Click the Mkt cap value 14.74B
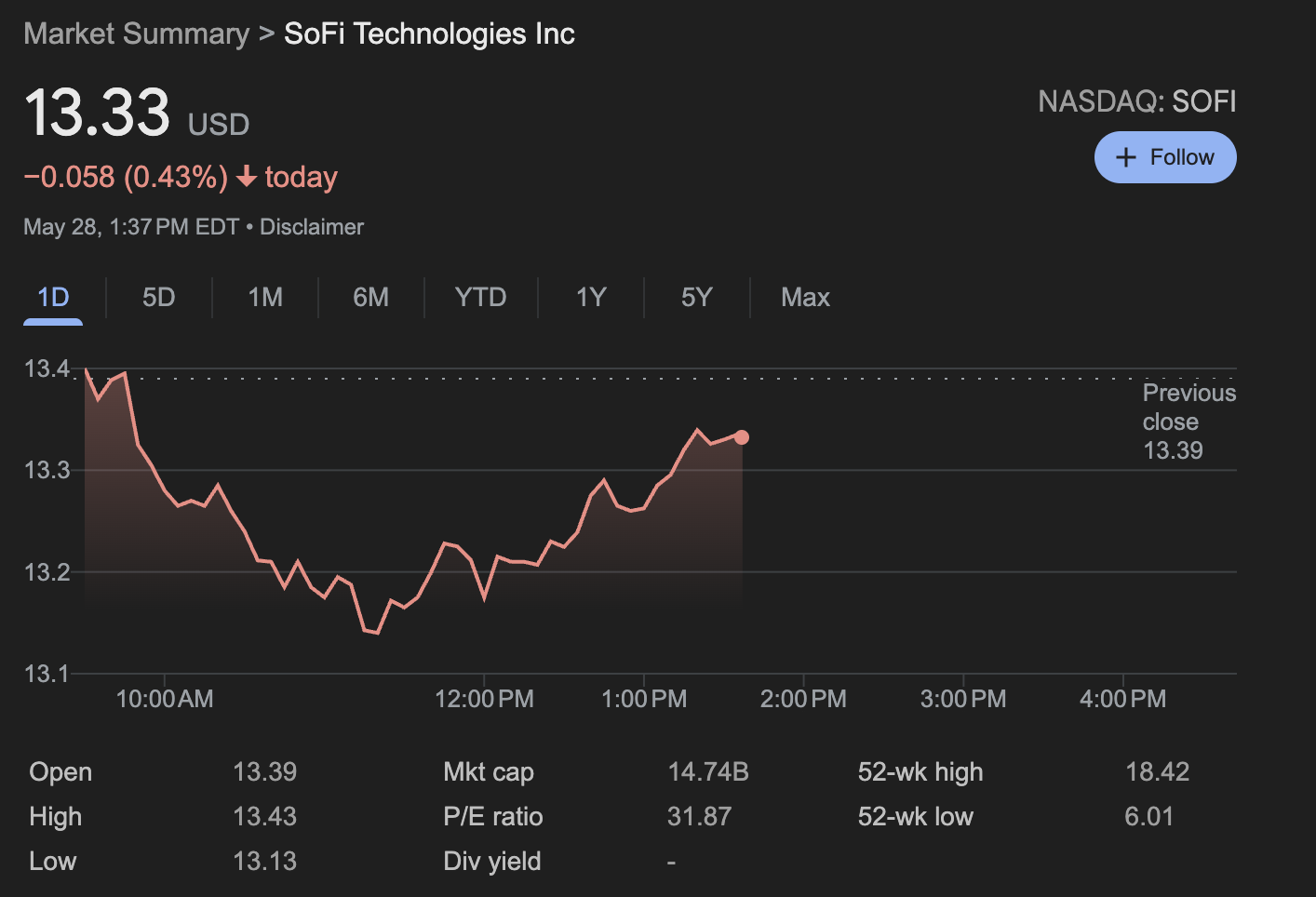 coord(708,771)
